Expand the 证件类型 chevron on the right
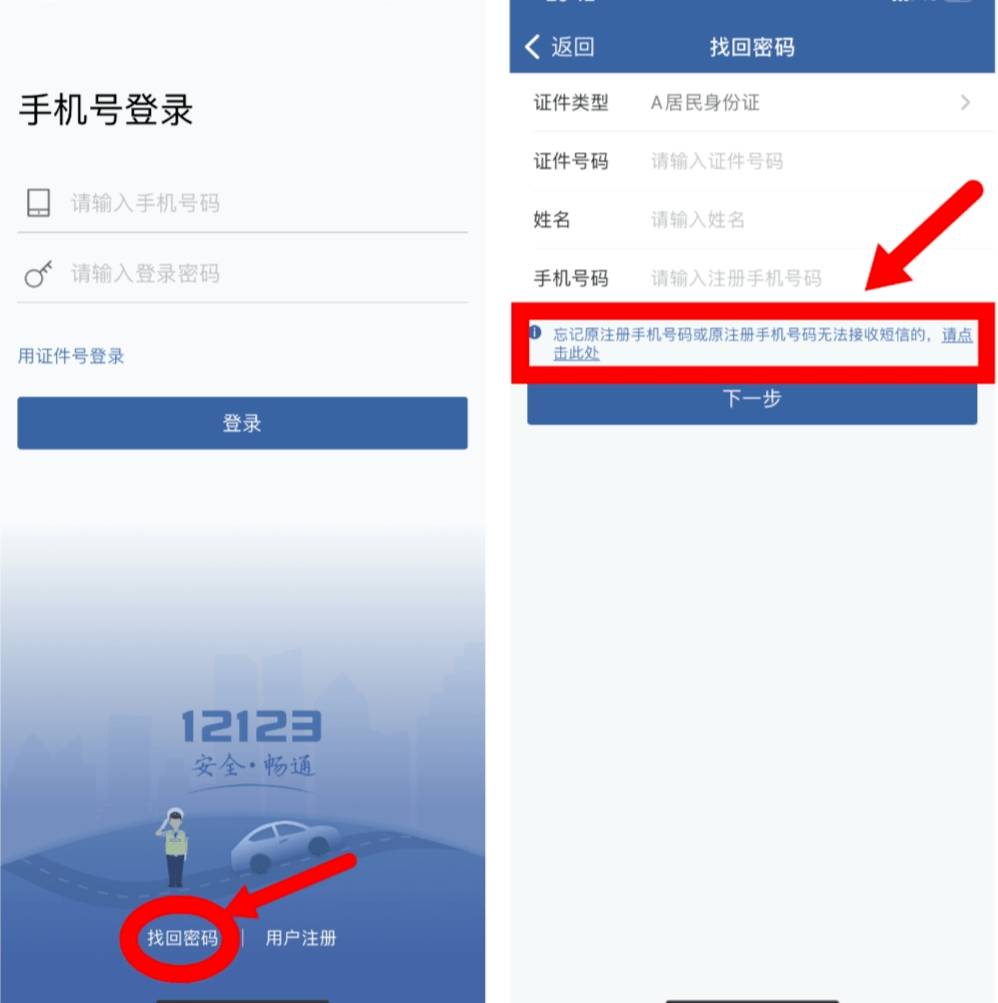Screen dimensions: 998x1003 (965, 102)
